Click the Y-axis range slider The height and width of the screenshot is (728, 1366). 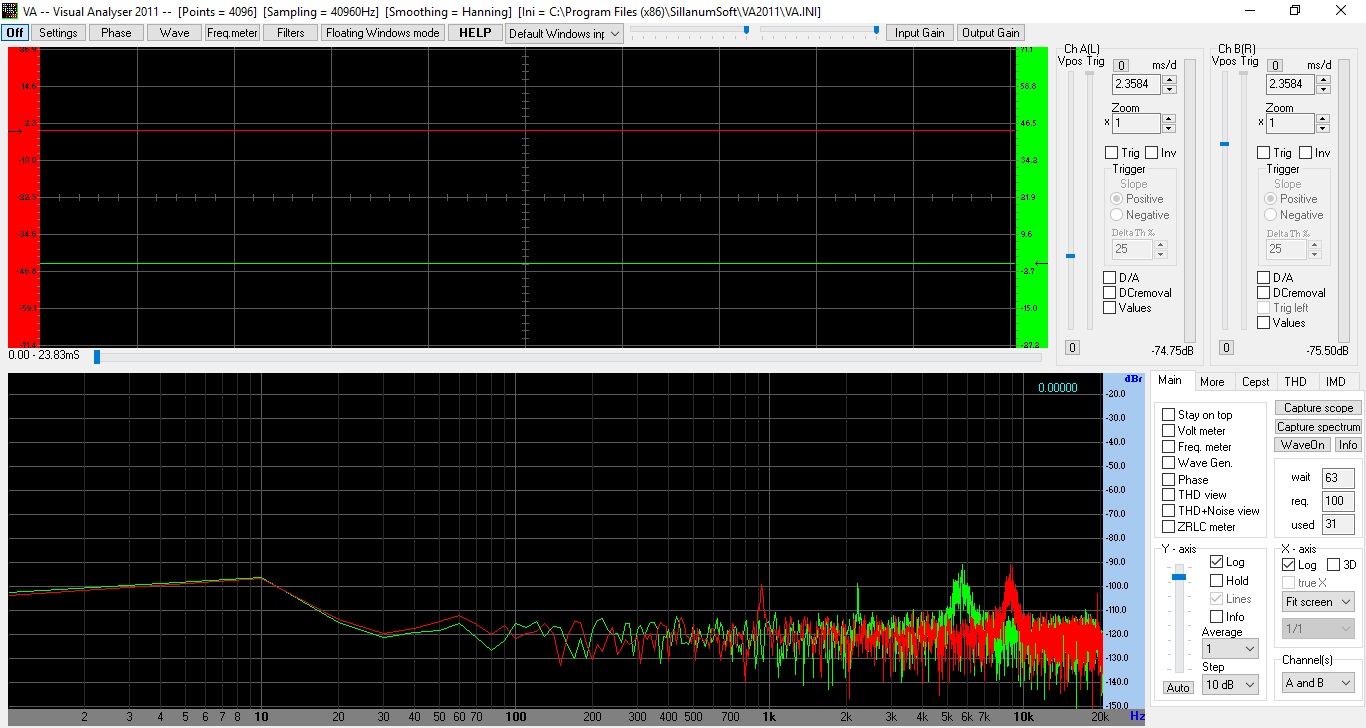pos(1179,577)
